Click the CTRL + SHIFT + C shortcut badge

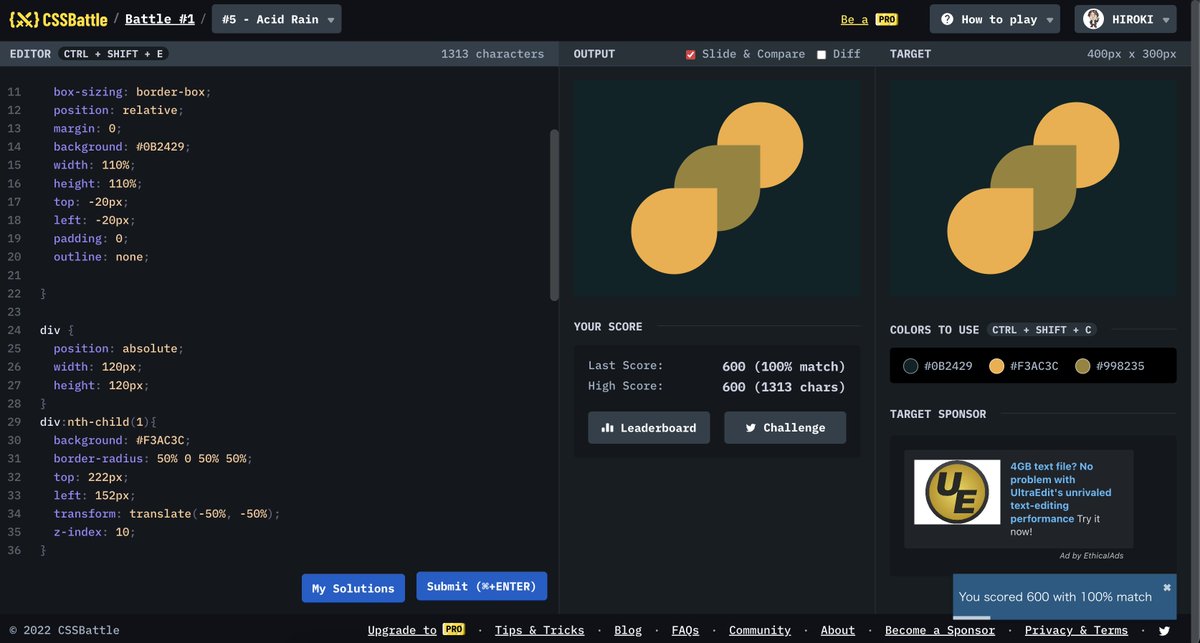(1040, 330)
